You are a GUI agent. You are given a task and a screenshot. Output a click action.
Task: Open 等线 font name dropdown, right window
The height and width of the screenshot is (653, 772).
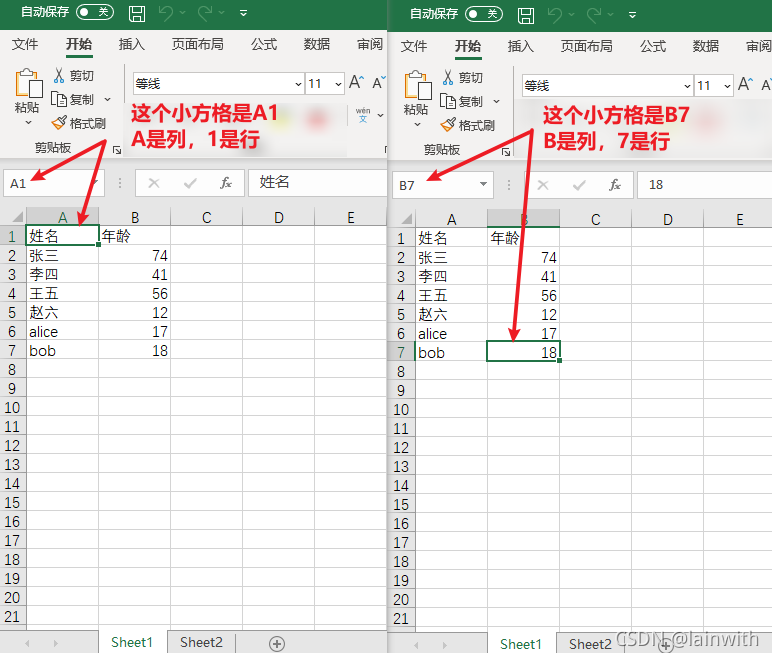(687, 86)
